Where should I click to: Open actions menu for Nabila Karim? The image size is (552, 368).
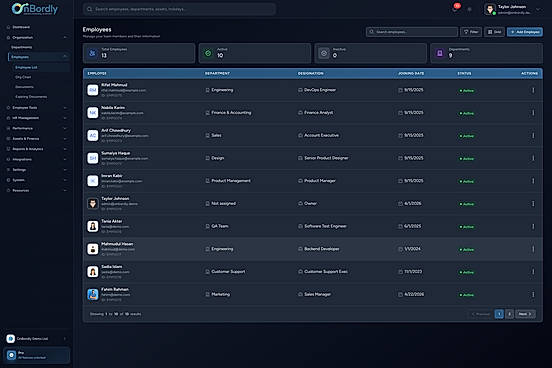pos(533,113)
